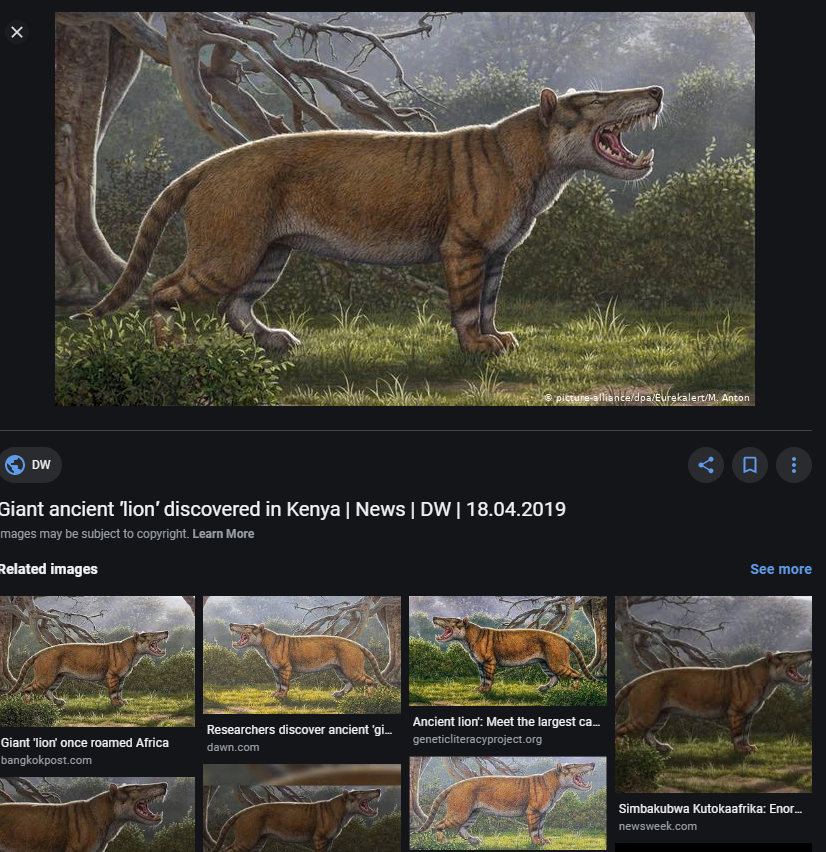Open bangkokpost.com related image thumbnail
This screenshot has height=852, width=826.
(x=97, y=661)
